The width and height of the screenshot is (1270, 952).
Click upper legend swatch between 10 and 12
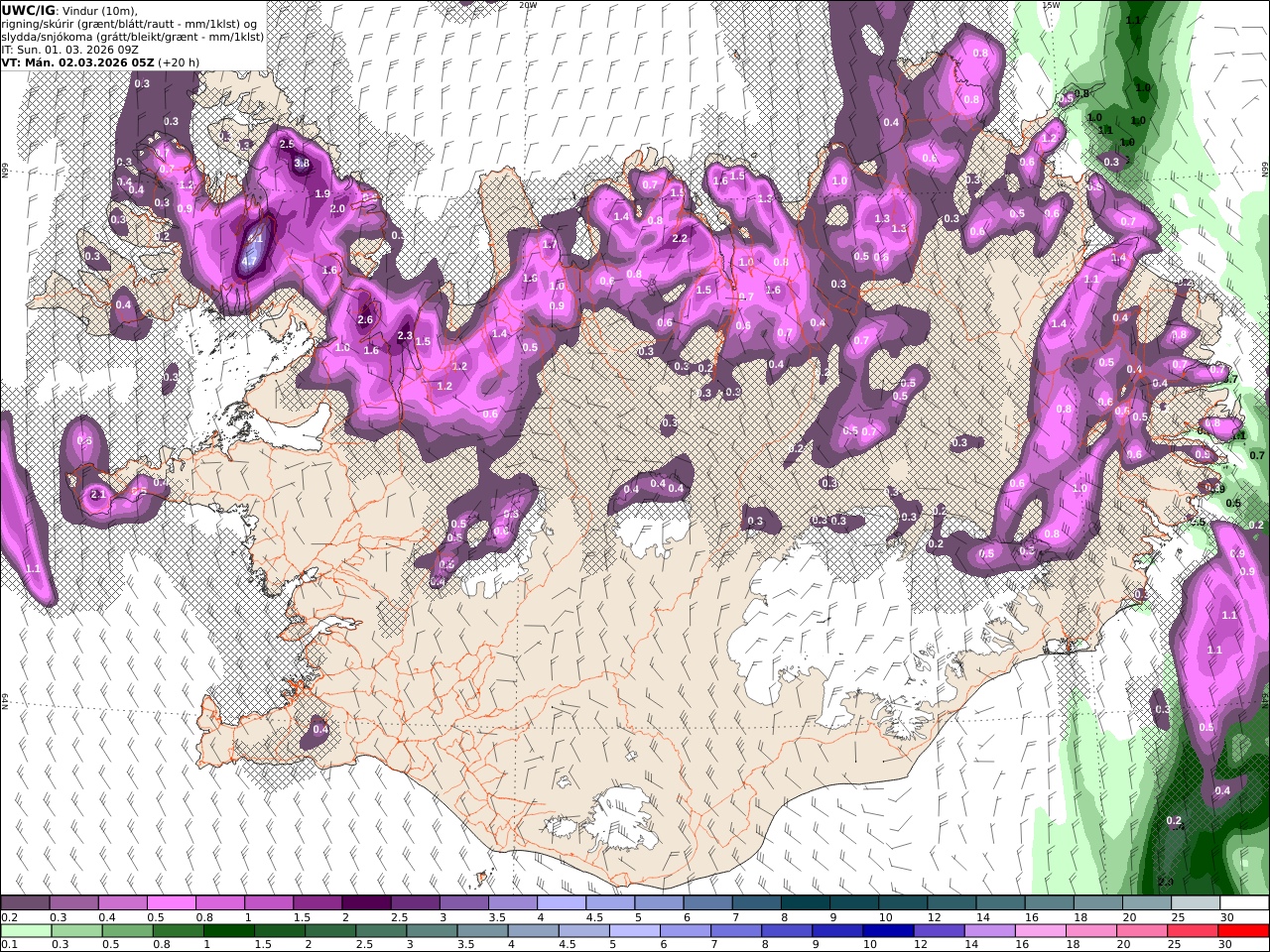coord(903,903)
